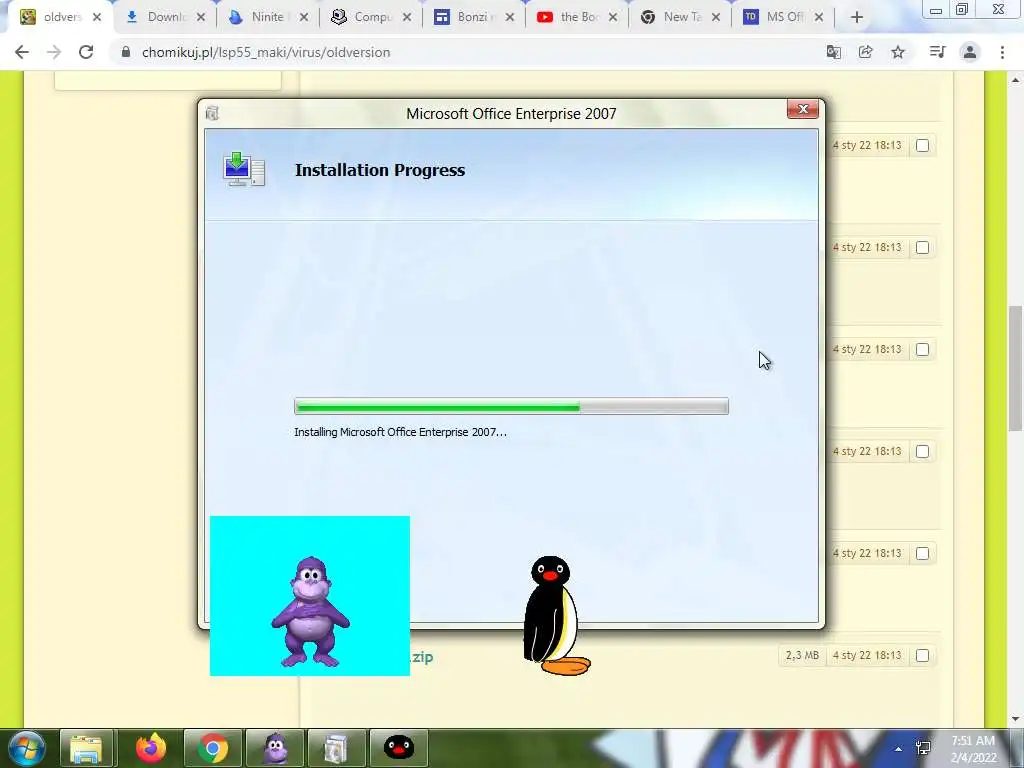
Task: Click the network tray icon
Action: tap(923, 748)
